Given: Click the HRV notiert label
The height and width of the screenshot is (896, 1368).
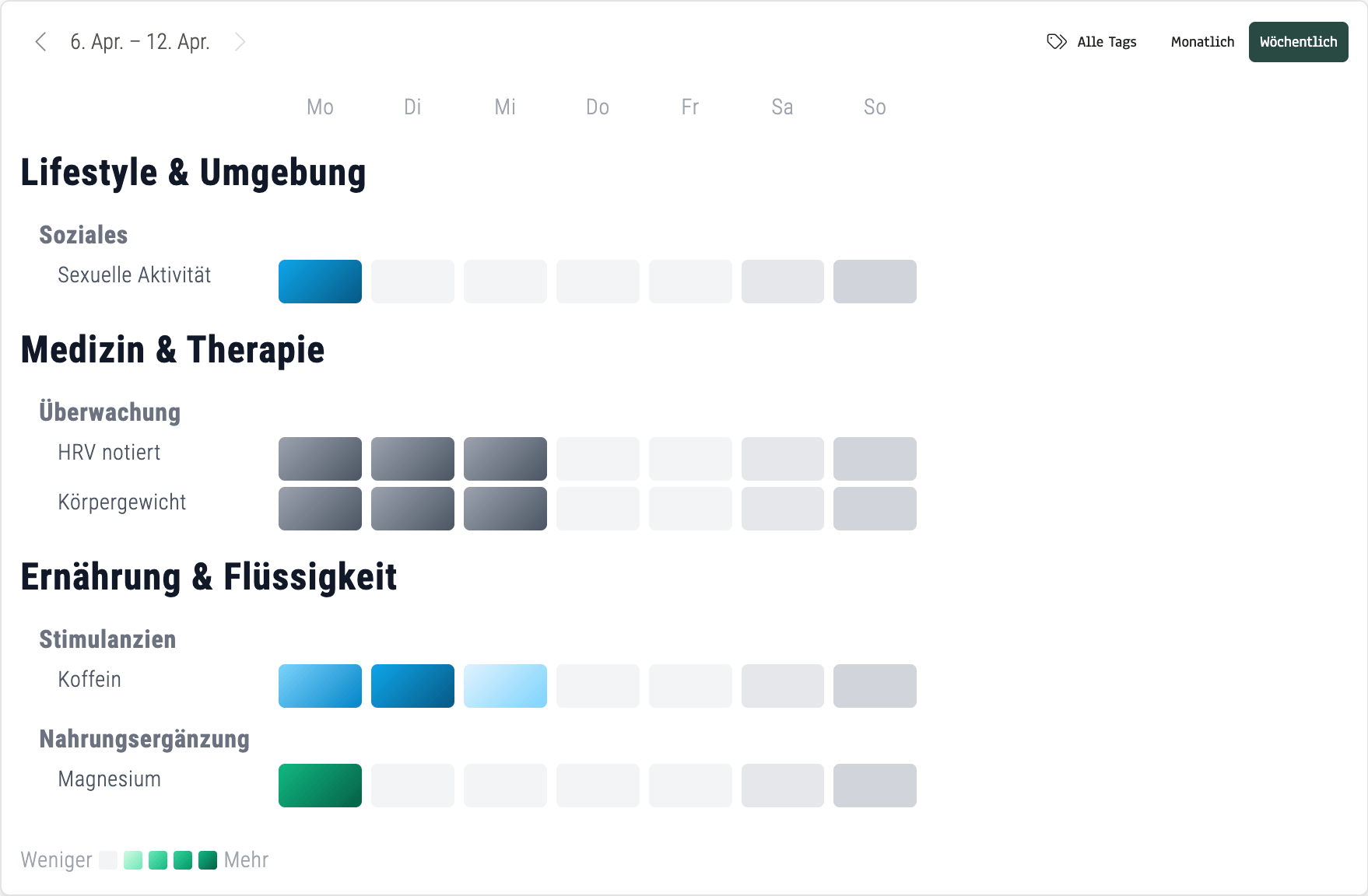Looking at the screenshot, I should pyautogui.click(x=108, y=452).
